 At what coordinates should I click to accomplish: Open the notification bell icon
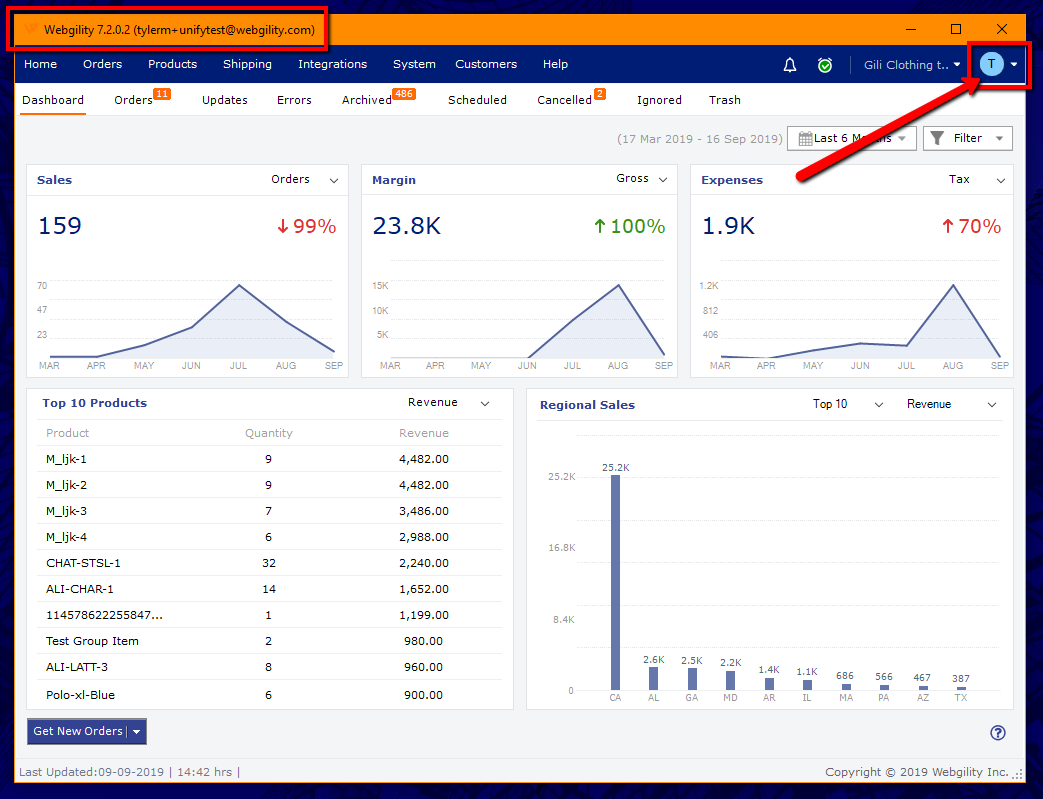pos(789,64)
